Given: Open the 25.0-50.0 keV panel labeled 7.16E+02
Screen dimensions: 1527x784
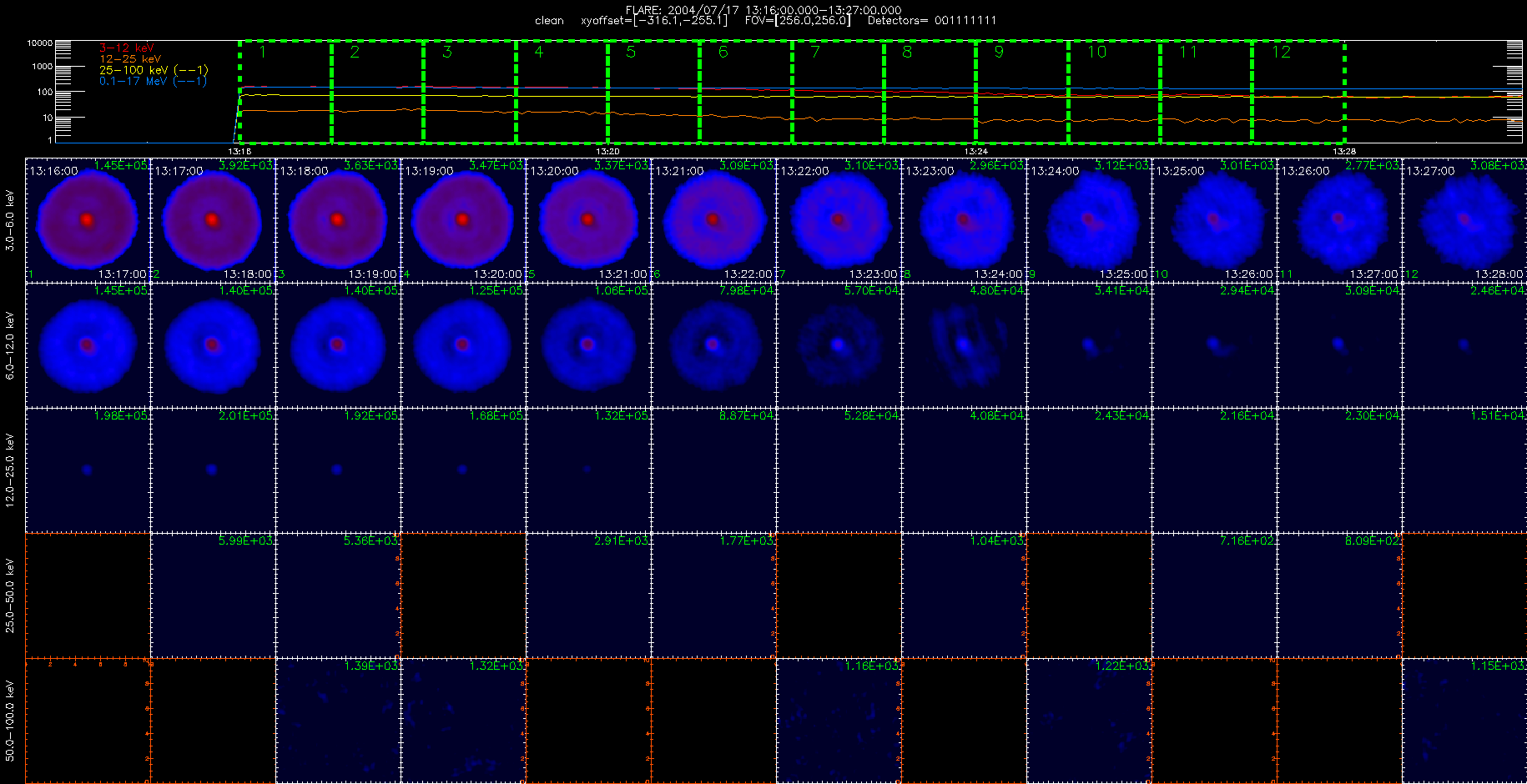Looking at the screenshot, I should coord(1214,596).
